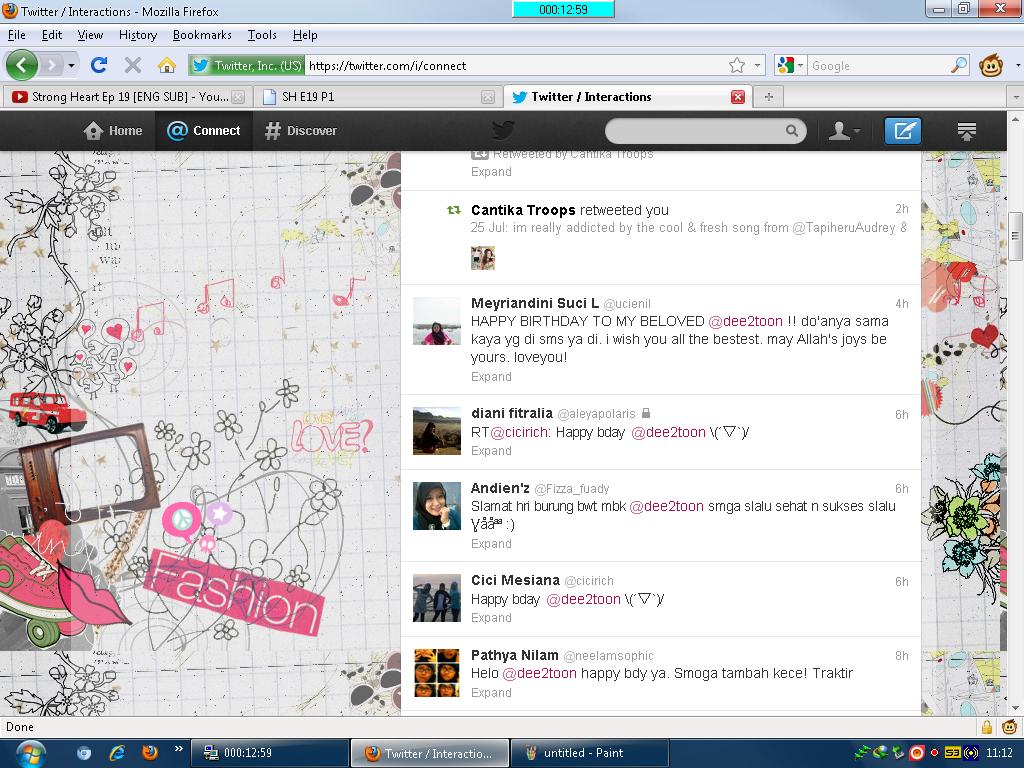Click Pathya Nilam avatar collage
This screenshot has width=1024, height=768.
[437, 673]
